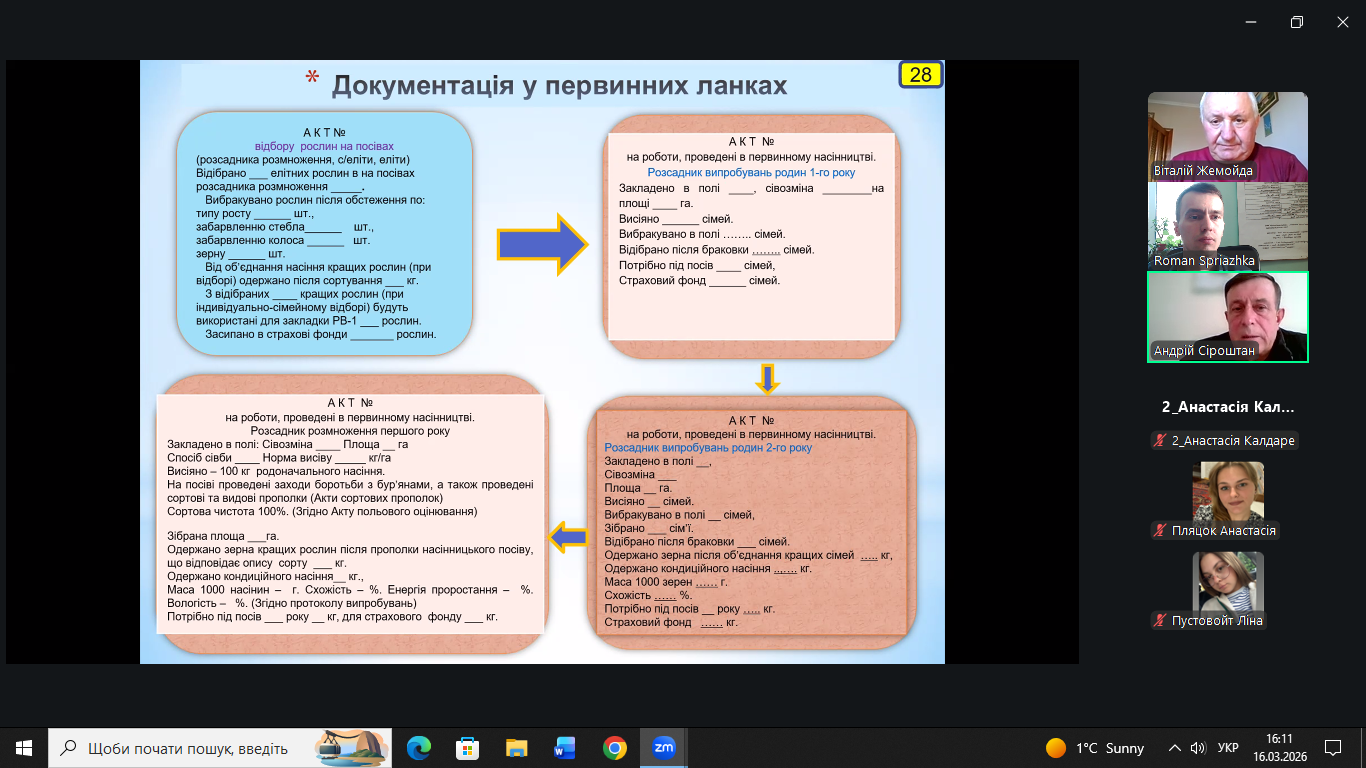Image resolution: width=1366 pixels, height=768 pixels.
Task: Click the name label 'Віталій Жемойда'
Action: pyautogui.click(x=1203, y=171)
